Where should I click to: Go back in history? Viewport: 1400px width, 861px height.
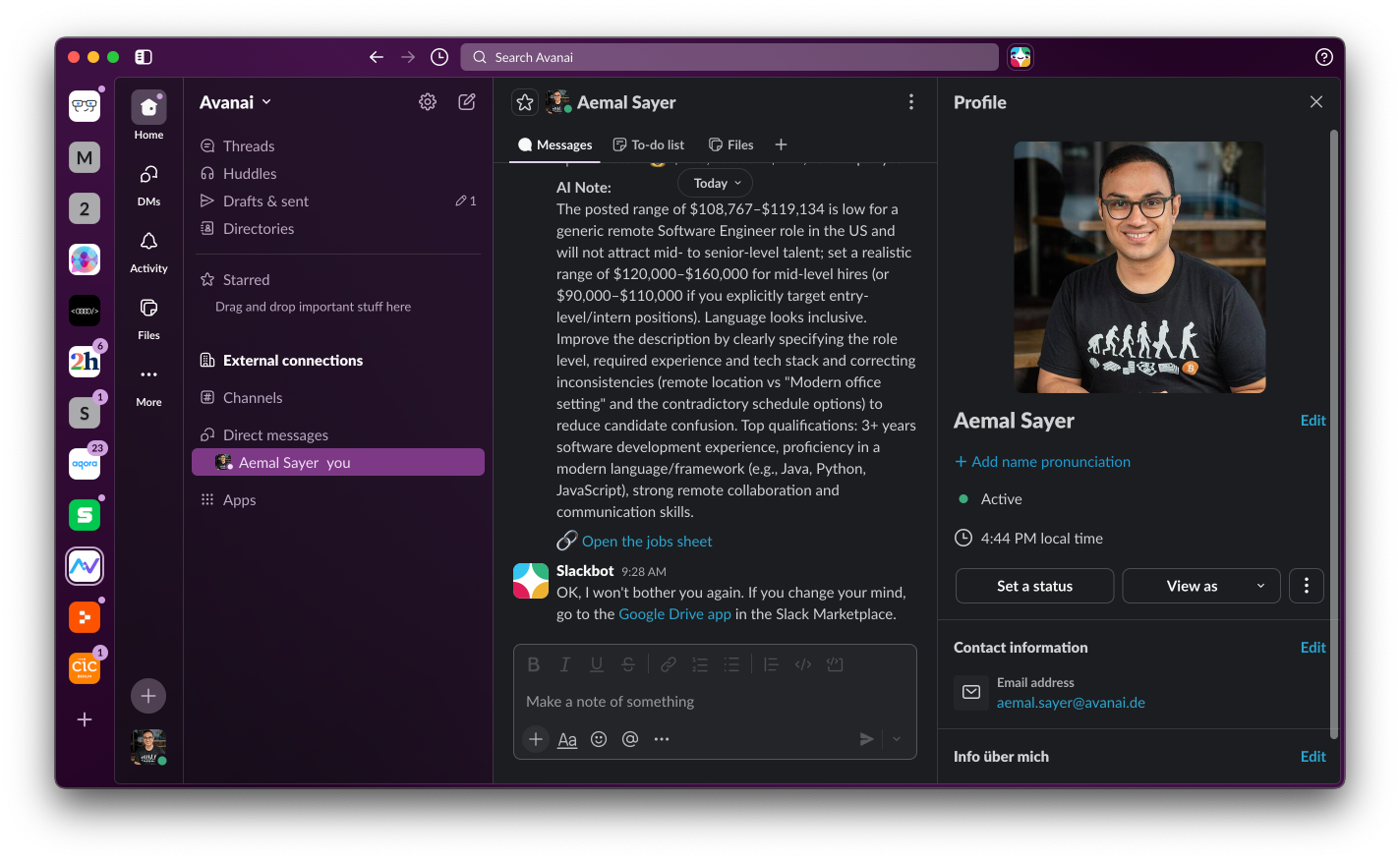(377, 57)
